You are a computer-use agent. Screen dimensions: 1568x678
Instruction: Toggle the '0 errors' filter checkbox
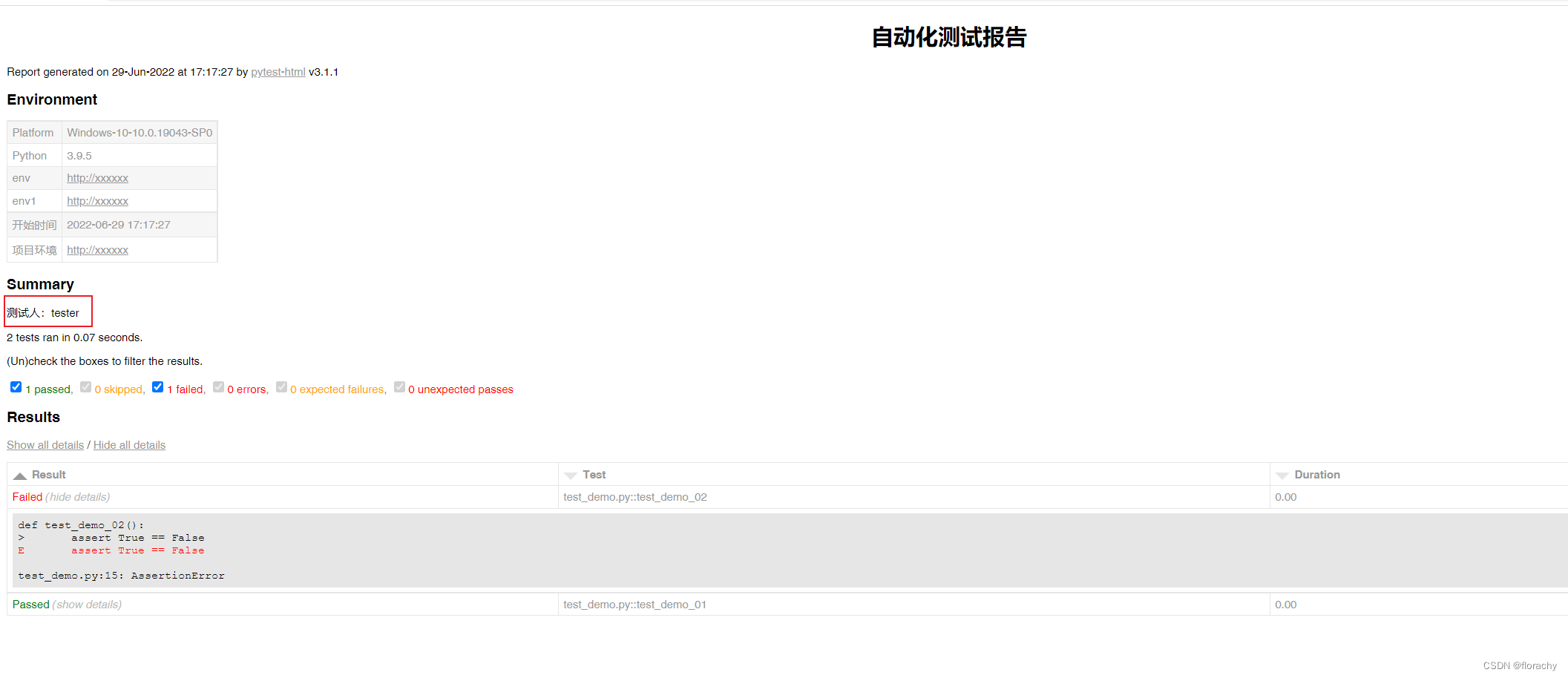click(218, 387)
